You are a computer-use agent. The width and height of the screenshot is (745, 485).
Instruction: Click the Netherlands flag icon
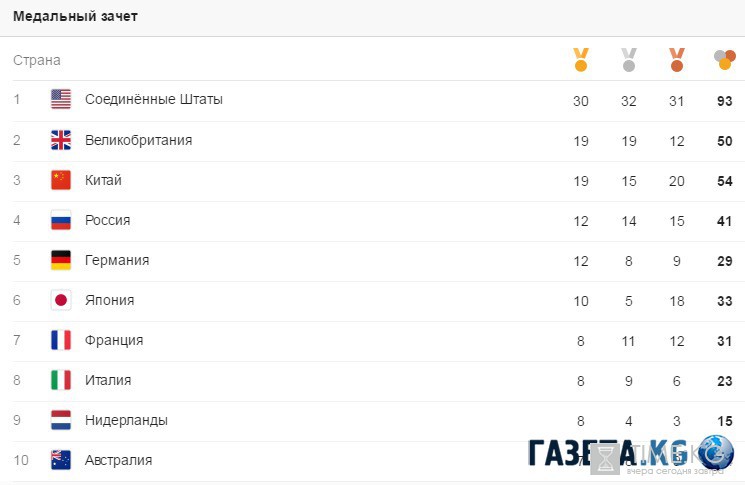pyautogui.click(x=61, y=420)
